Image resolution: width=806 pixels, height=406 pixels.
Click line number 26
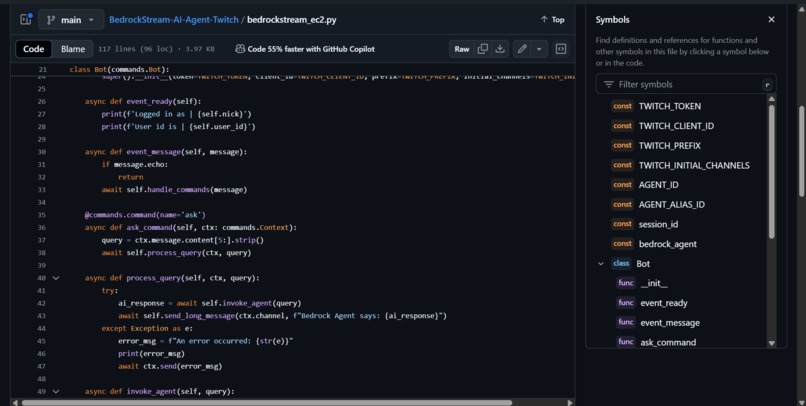[x=41, y=102]
